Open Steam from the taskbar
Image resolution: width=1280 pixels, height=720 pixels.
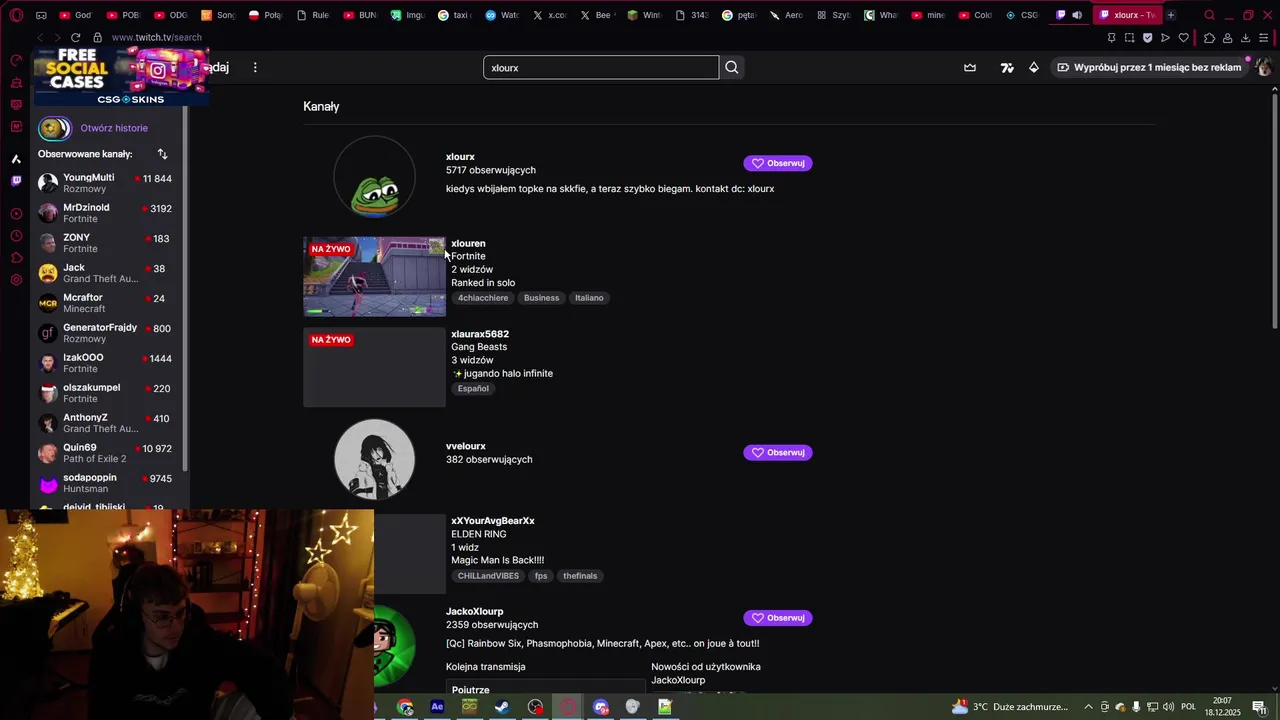pyautogui.click(x=502, y=707)
